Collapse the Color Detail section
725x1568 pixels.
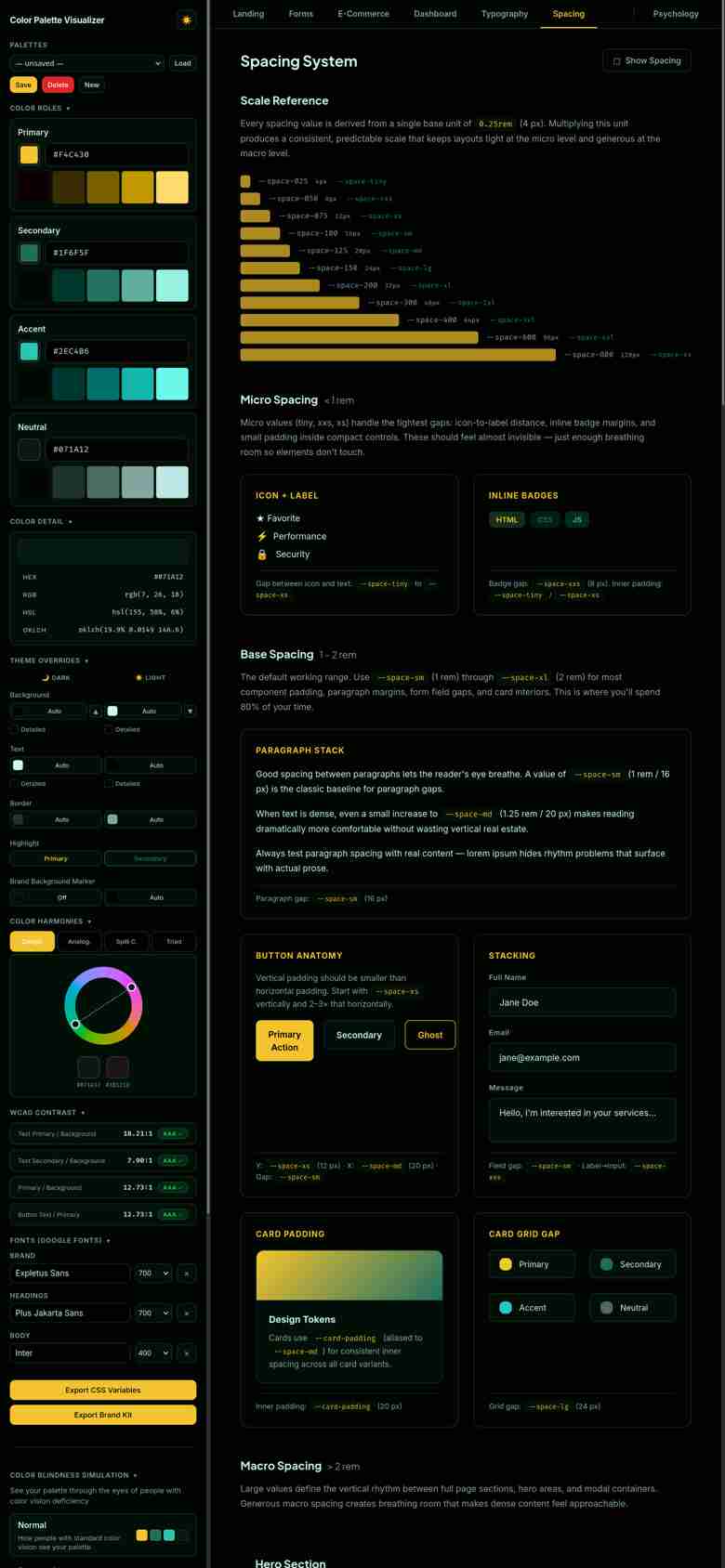(x=41, y=521)
